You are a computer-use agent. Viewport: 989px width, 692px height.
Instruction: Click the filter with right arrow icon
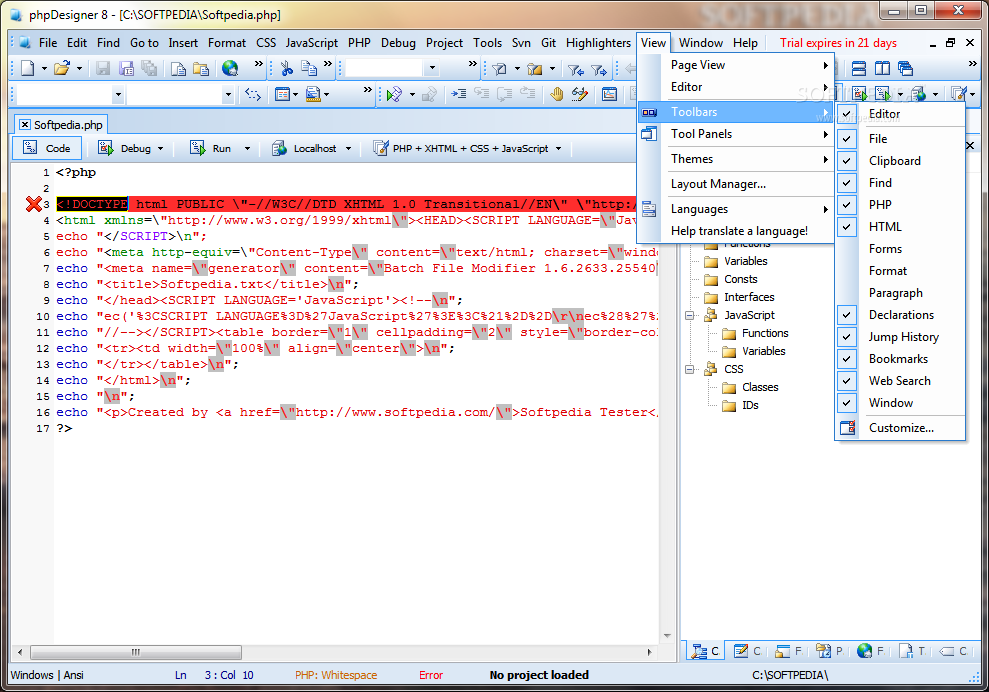(x=598, y=69)
